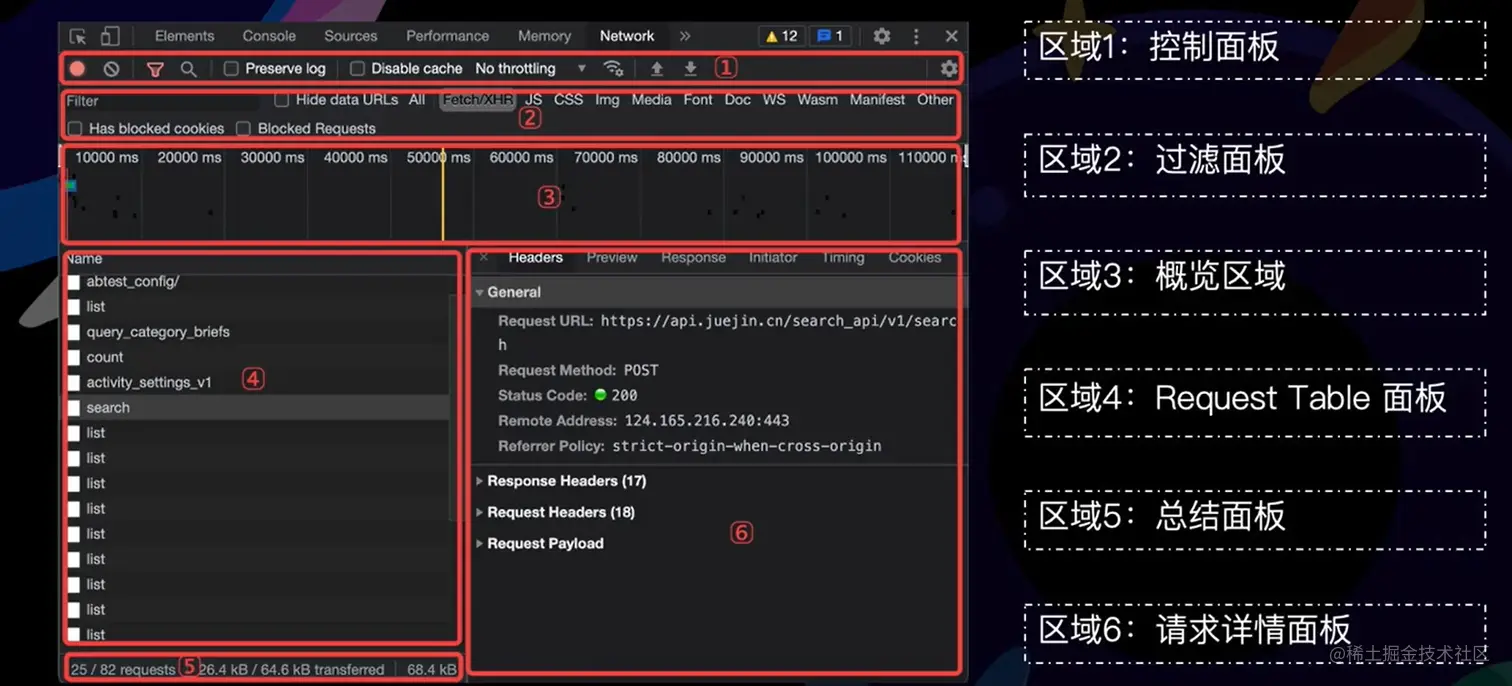Filter requests by WS
Image resolution: width=1512 pixels, height=686 pixels.
click(774, 100)
